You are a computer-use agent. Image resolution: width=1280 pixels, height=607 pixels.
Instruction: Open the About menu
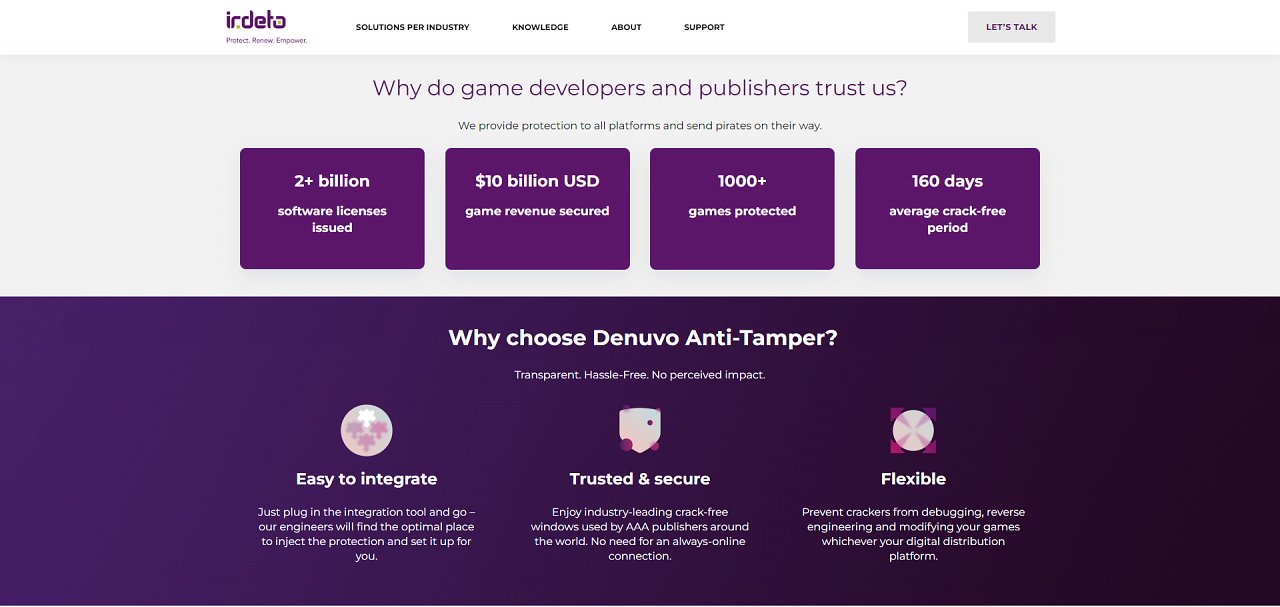click(x=626, y=27)
